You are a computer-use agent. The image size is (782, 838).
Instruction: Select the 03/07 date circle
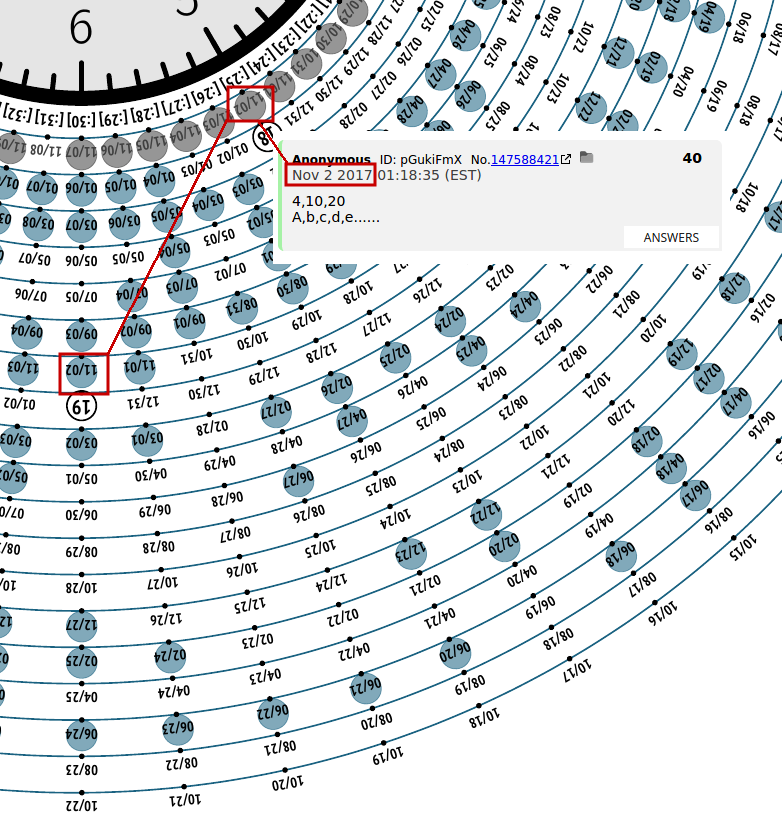click(x=81, y=226)
